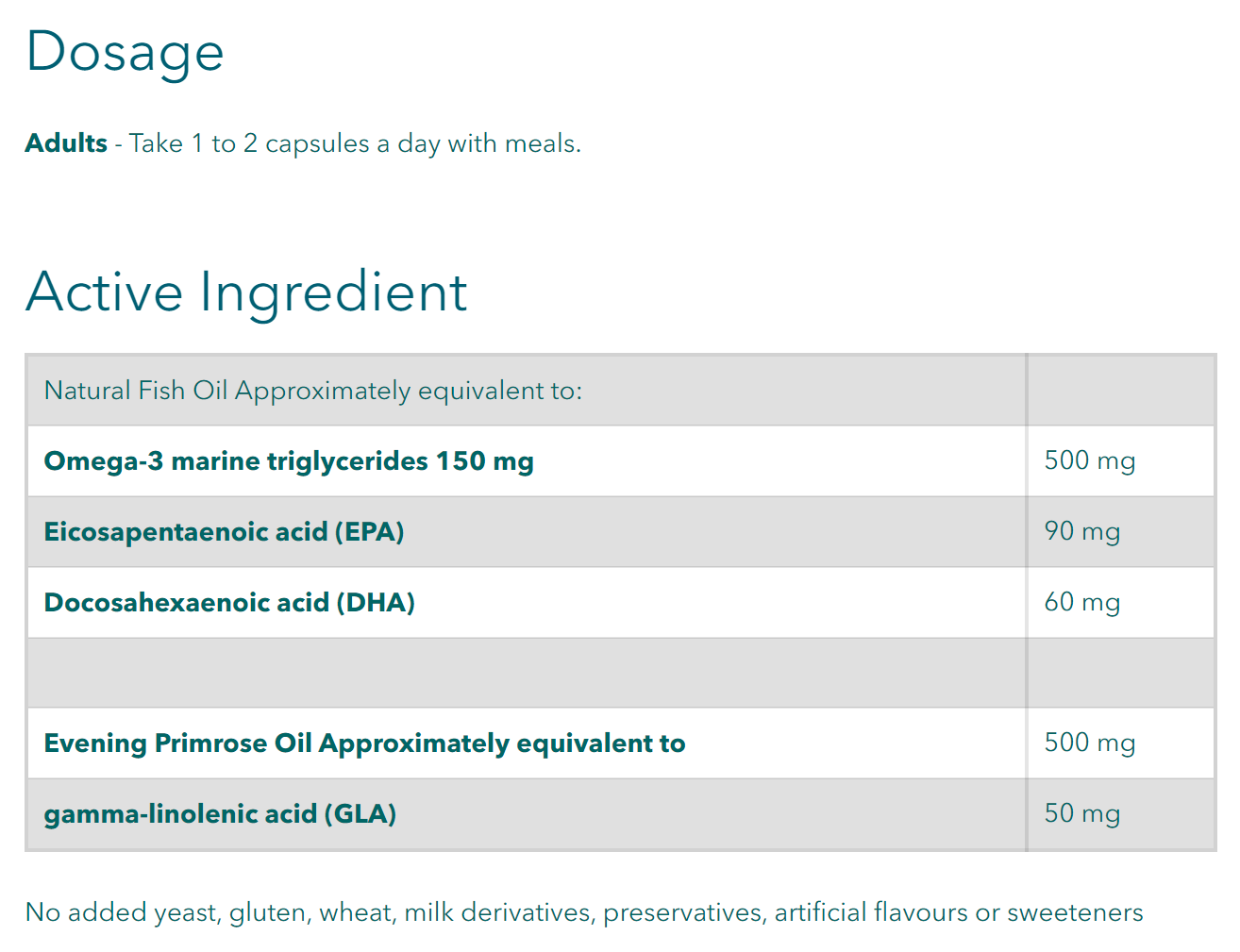Click the word gluten in the disclaimer

pos(268,913)
